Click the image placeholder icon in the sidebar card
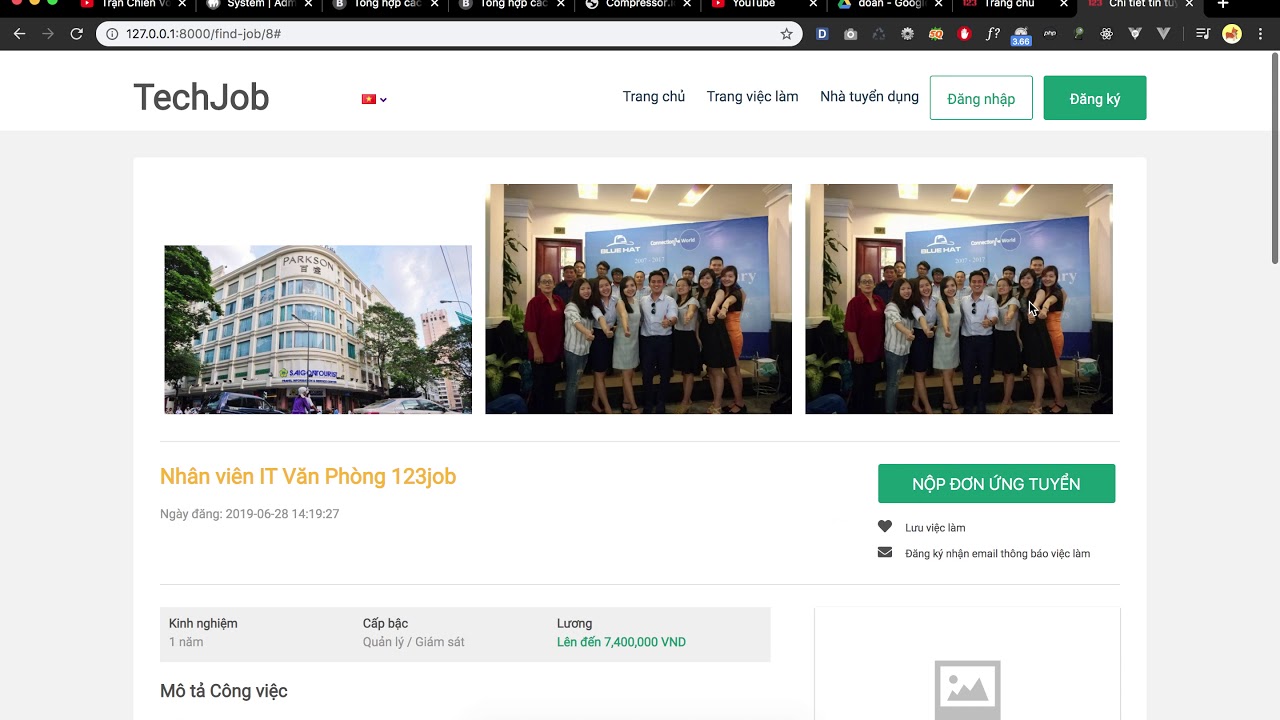 point(967,689)
